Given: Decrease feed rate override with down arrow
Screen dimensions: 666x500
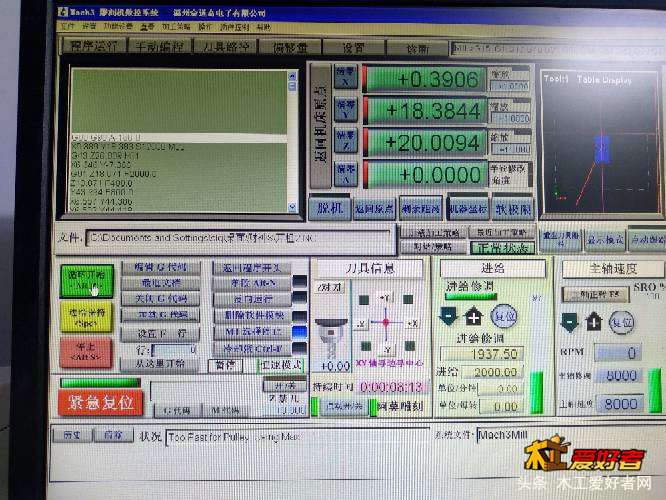Looking at the screenshot, I should click(449, 316).
